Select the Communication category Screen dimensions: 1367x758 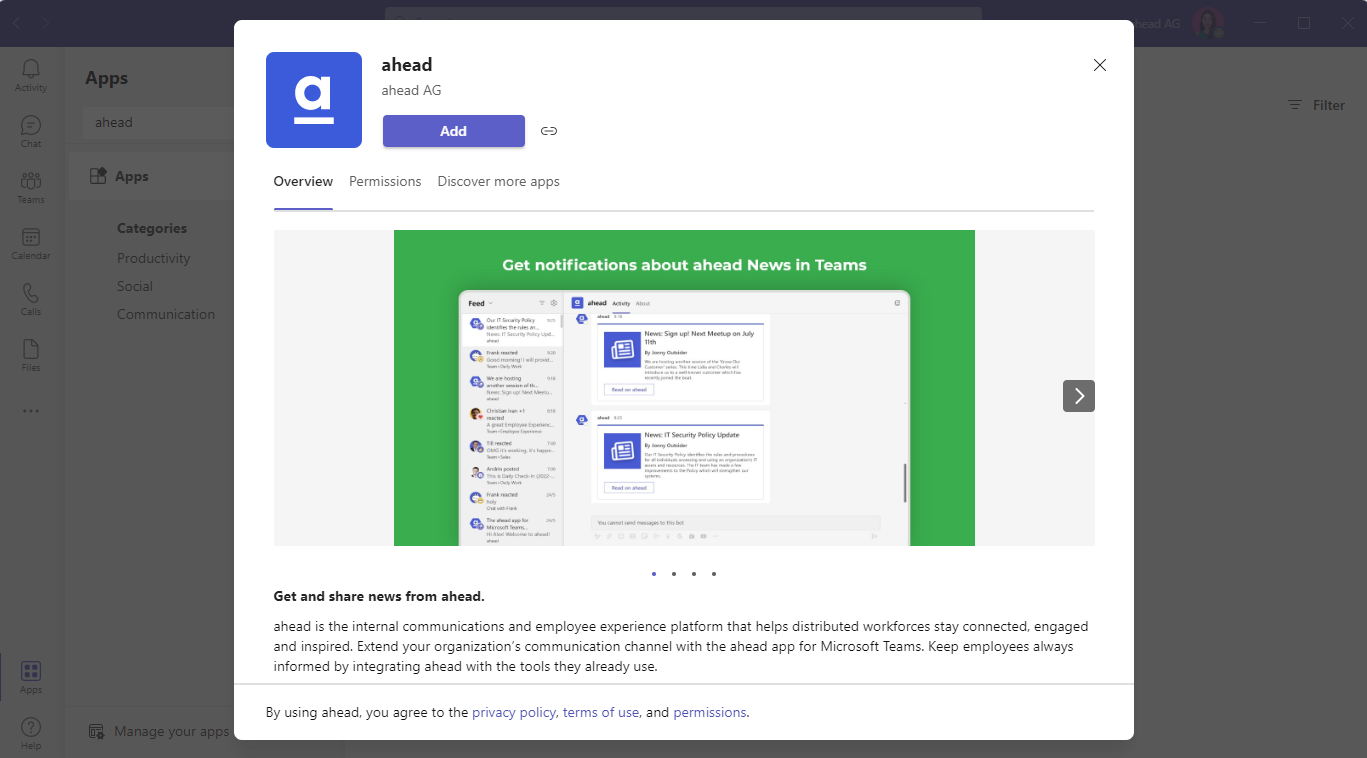(166, 314)
